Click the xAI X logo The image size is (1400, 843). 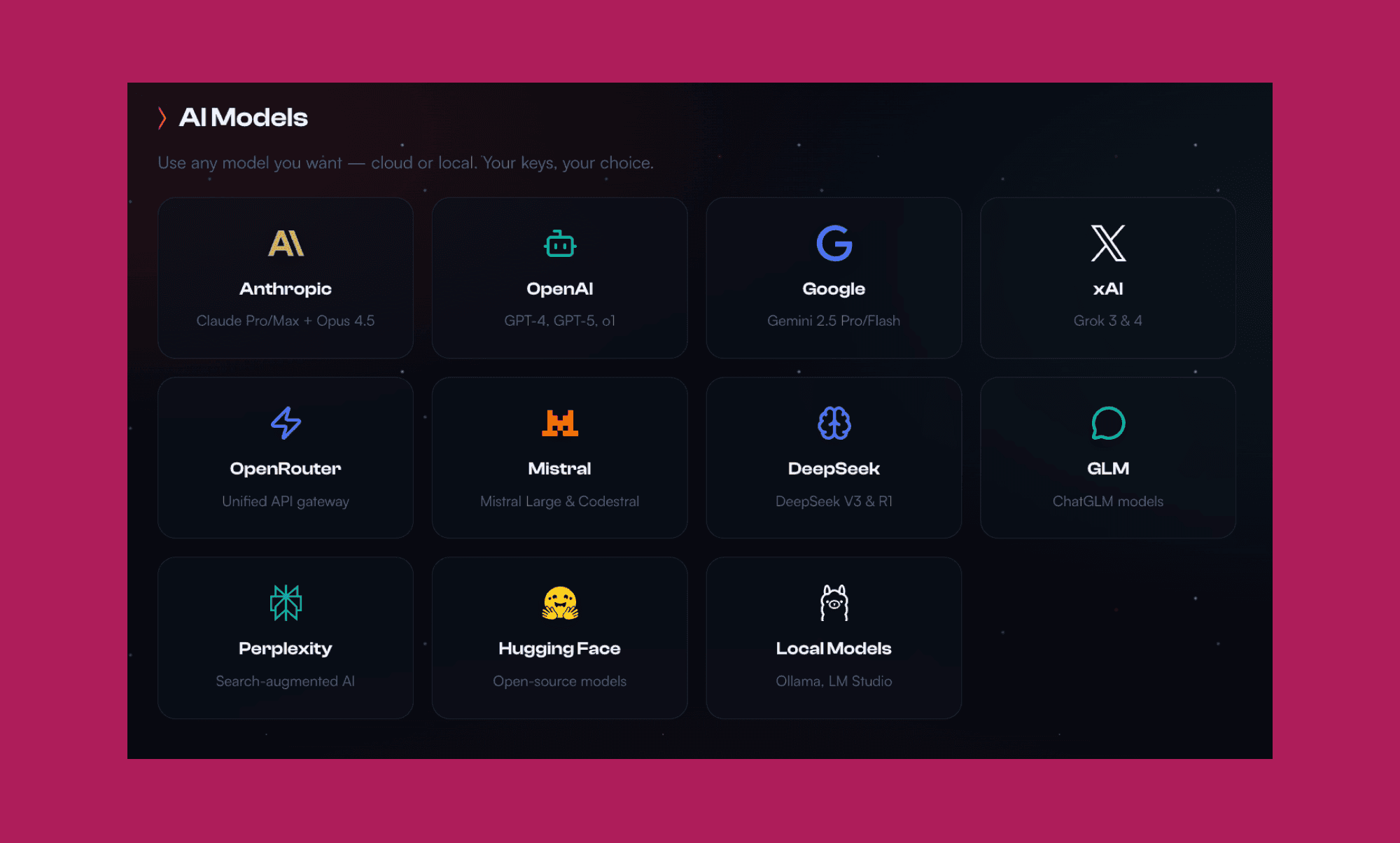tap(1108, 244)
